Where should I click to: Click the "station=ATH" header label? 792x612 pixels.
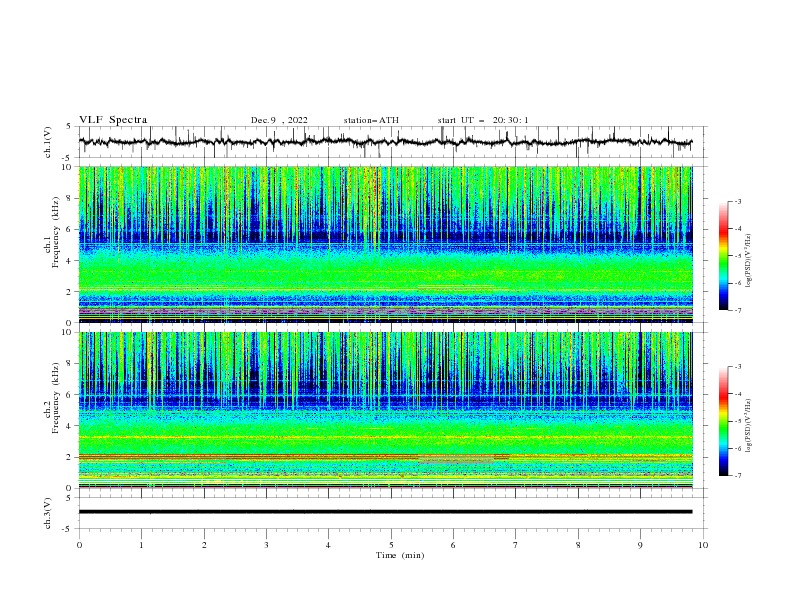(x=371, y=120)
